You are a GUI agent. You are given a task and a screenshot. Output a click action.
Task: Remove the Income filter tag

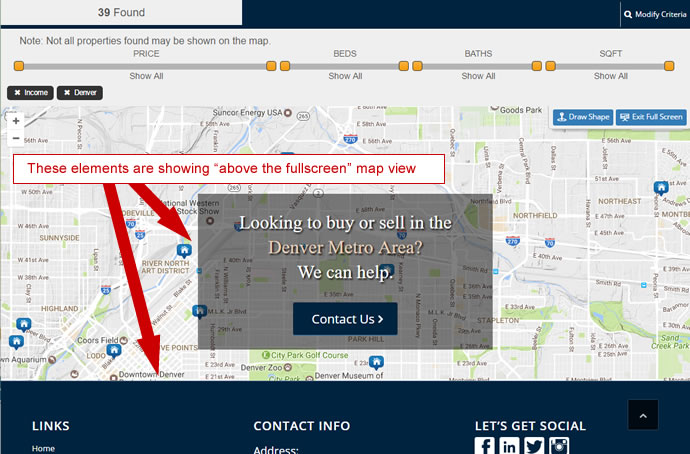point(30,93)
